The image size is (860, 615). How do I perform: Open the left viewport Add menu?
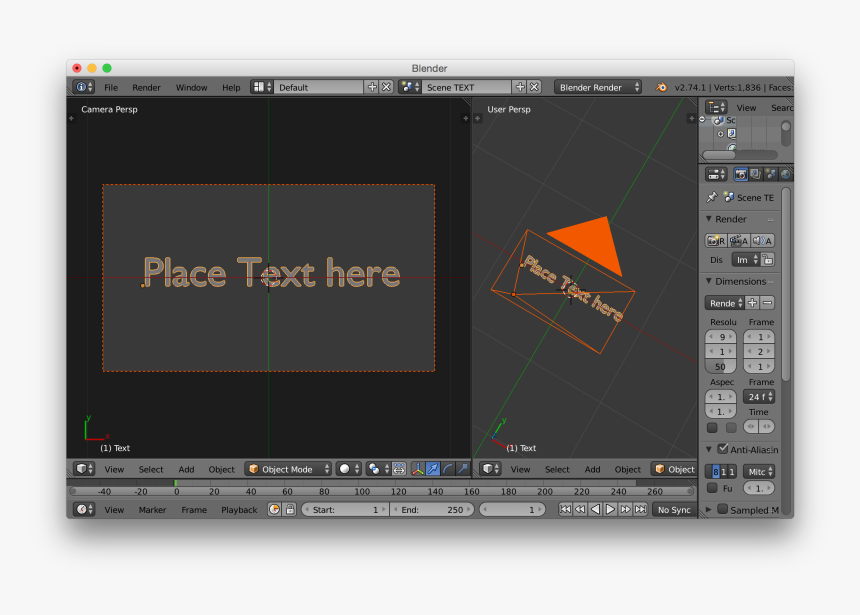[x=186, y=469]
